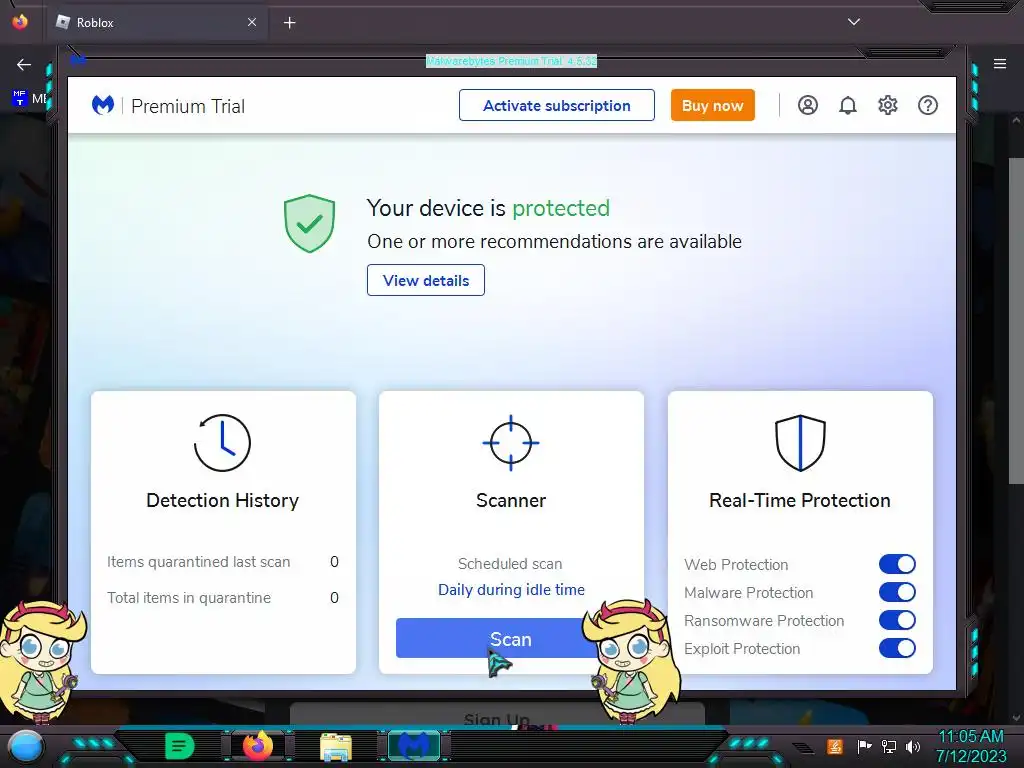Turn off Exploit Protection

point(897,648)
